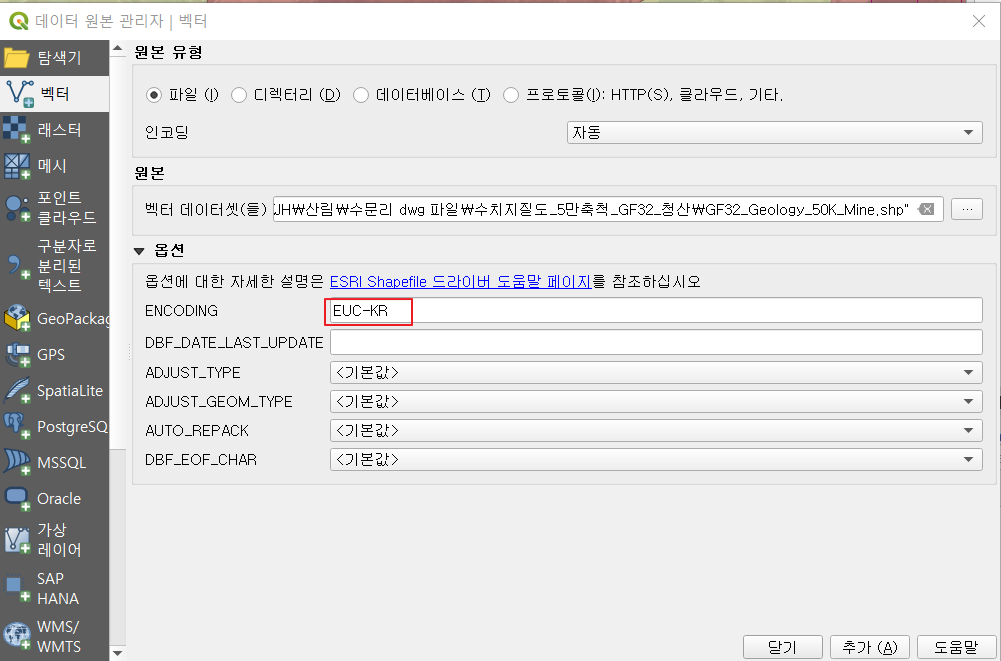This screenshot has width=1001, height=661.
Task: Switch to the 메시 tab label
Action: 52,165
